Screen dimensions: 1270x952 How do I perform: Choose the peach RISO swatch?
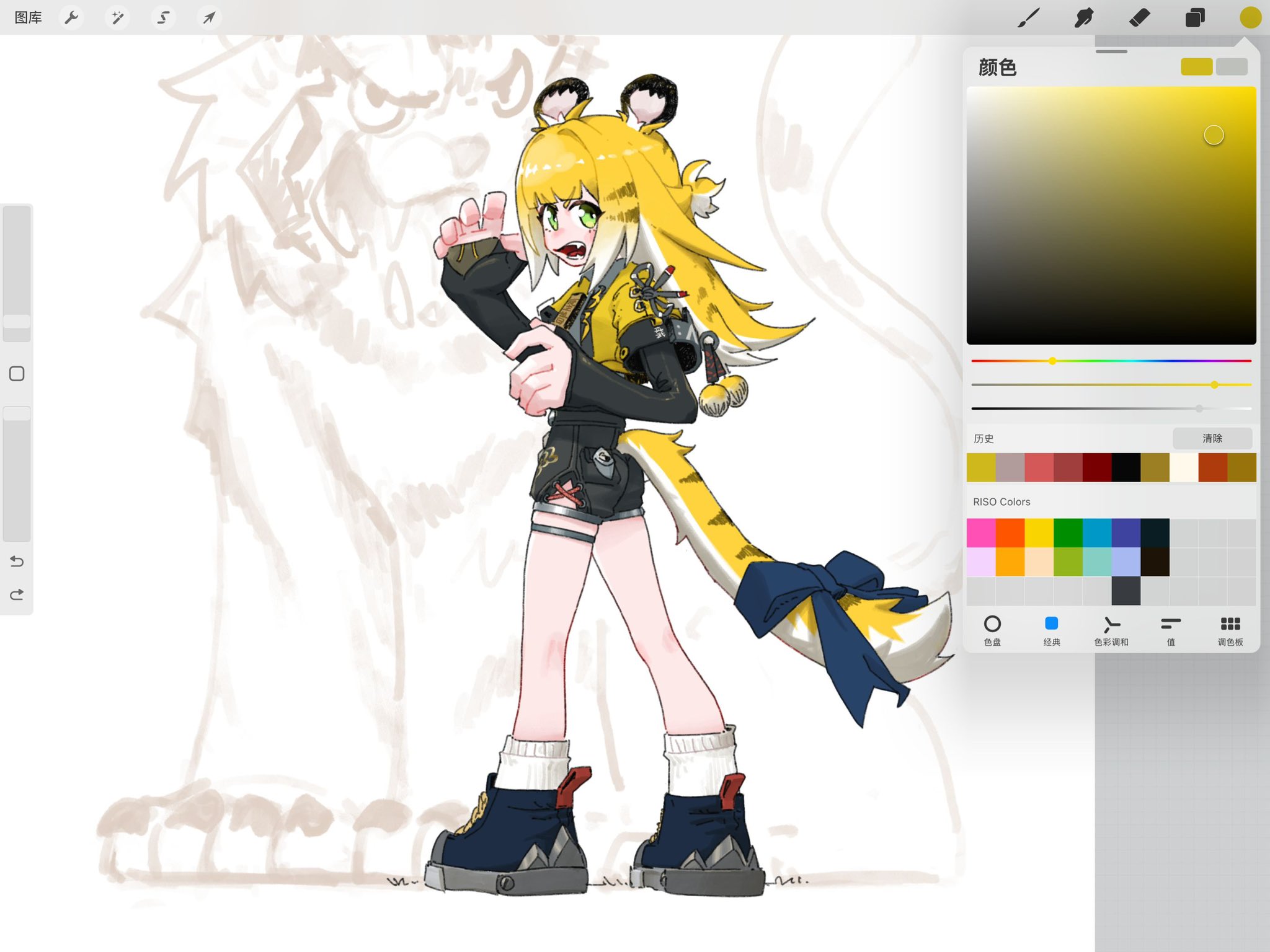click(x=1039, y=562)
